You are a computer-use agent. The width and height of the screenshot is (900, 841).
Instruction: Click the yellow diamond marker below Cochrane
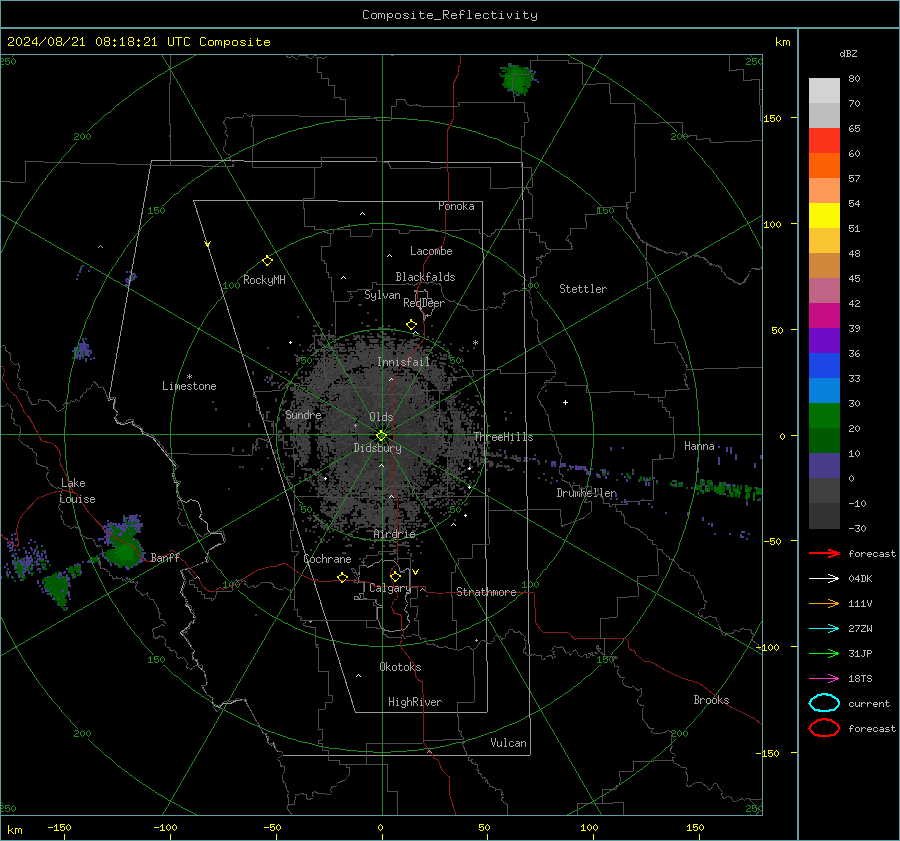[x=342, y=577]
